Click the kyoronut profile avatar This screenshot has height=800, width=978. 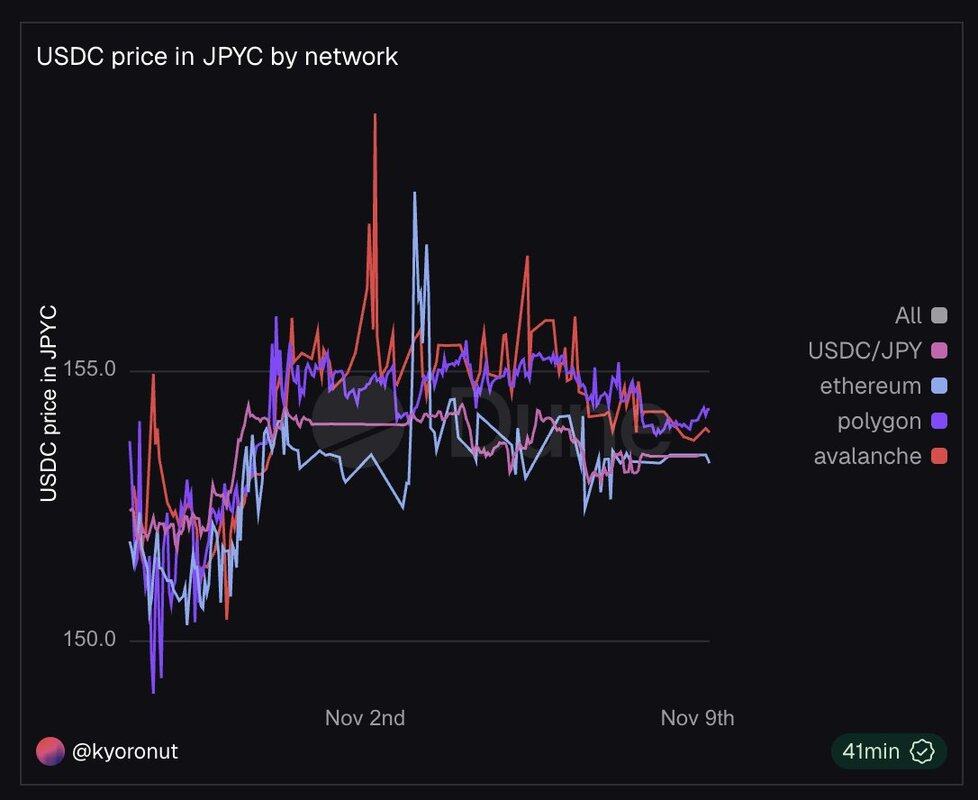click(49, 751)
